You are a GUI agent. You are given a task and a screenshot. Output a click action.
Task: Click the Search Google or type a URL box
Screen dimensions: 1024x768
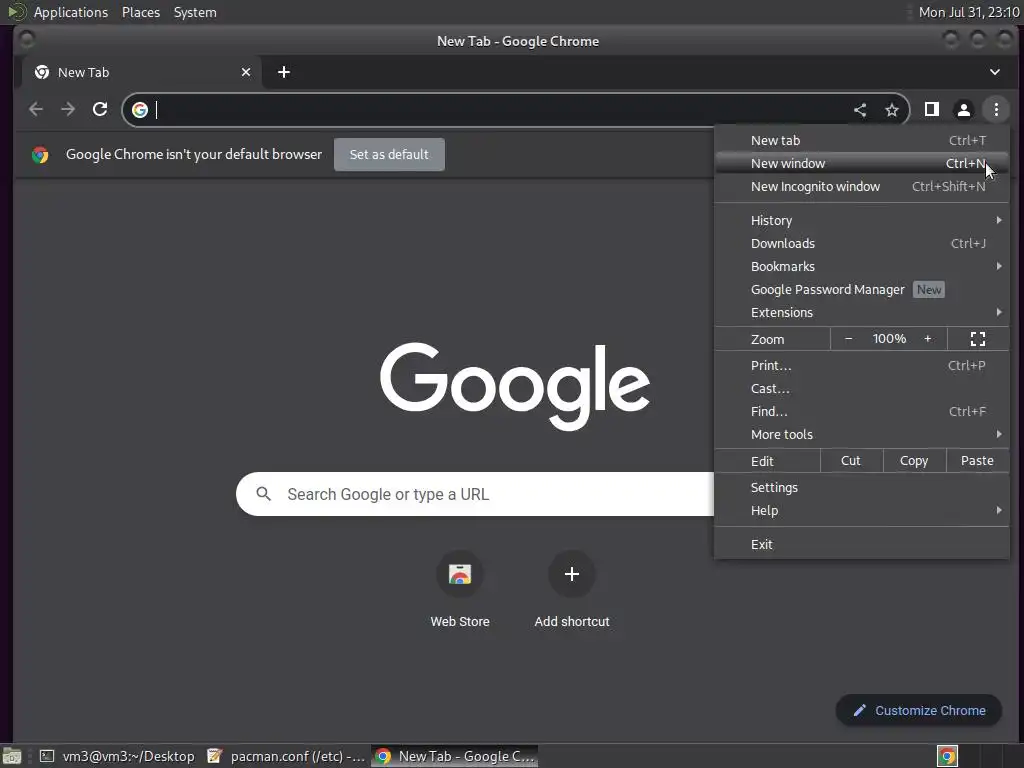coord(475,494)
